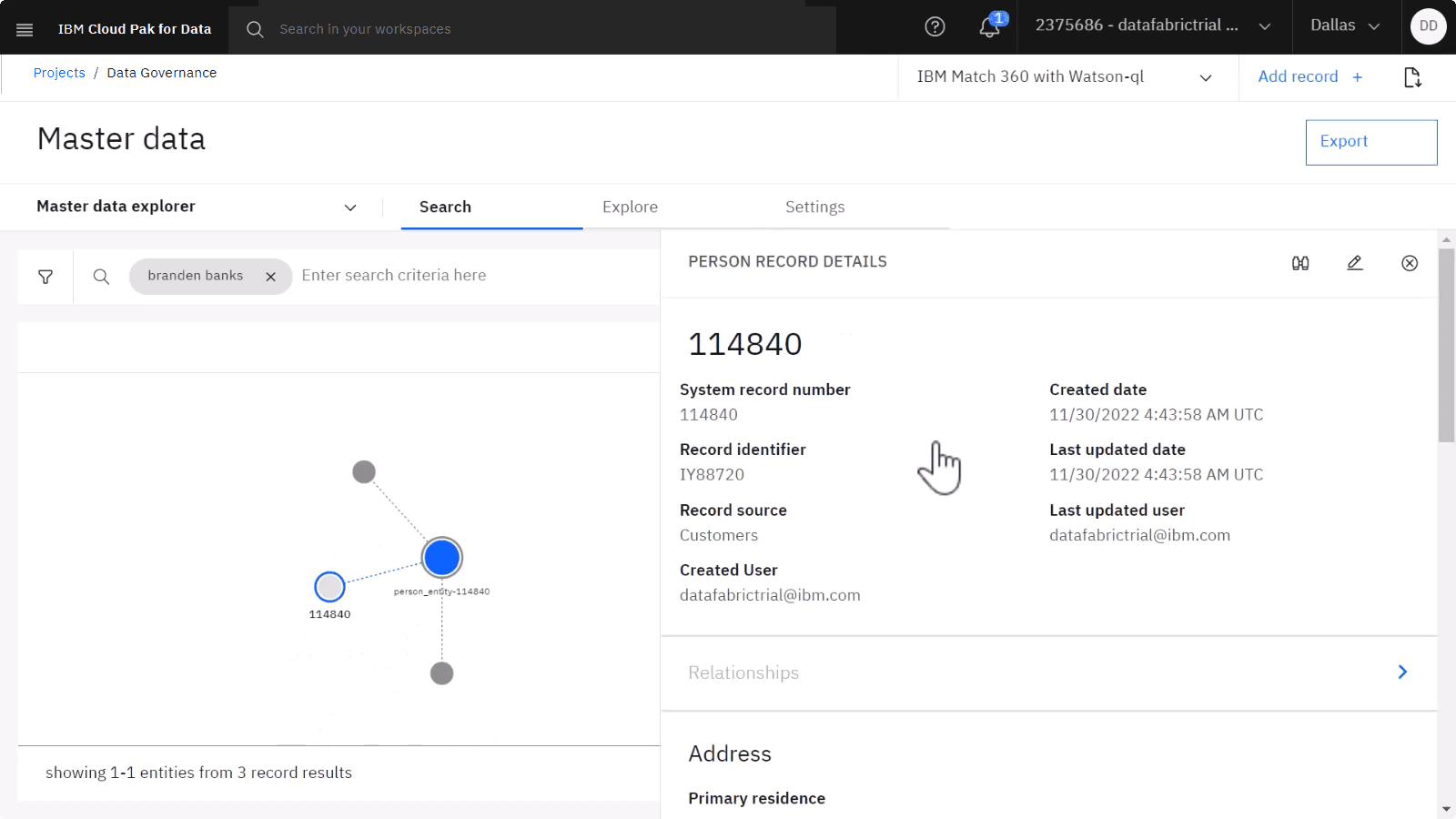
Task: Expand the Master data explorer dropdown
Action: coord(197,207)
